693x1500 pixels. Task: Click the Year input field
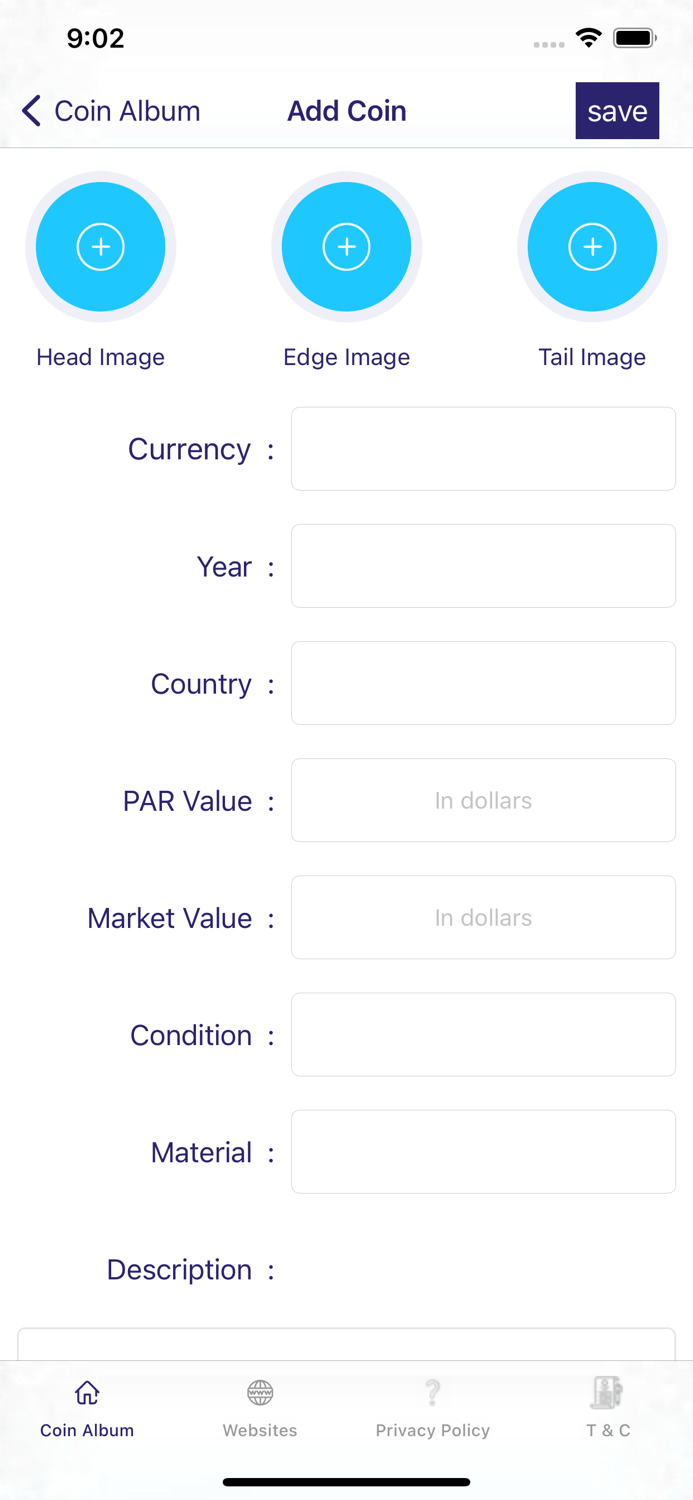coord(483,565)
